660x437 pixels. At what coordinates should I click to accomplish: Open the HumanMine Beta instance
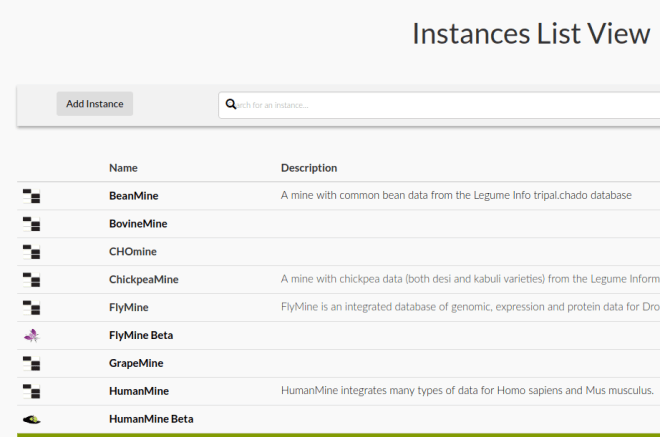(x=151, y=419)
